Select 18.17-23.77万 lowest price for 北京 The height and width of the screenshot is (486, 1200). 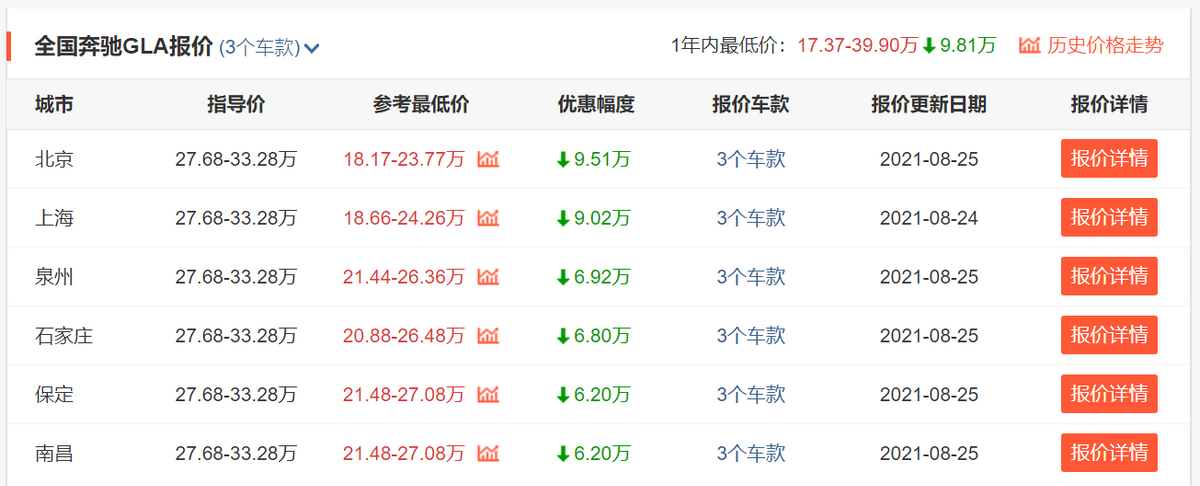[x=404, y=159]
